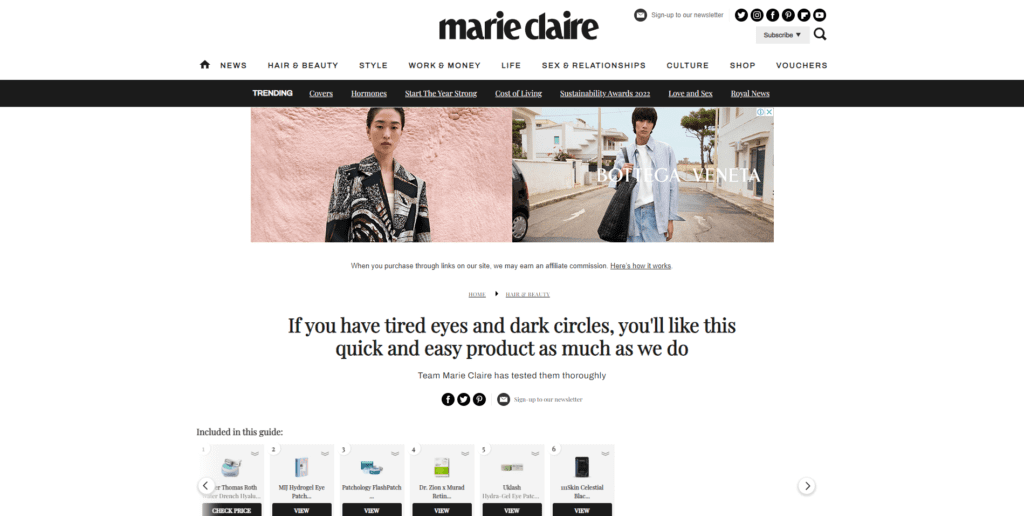Open the search magnifier icon
The width and height of the screenshot is (1024, 516).
tap(820, 35)
